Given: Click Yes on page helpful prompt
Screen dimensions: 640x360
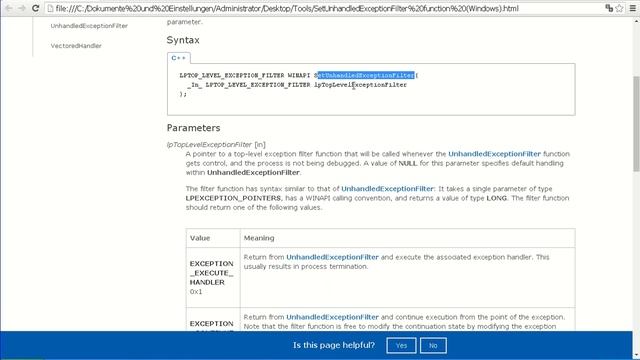Looking at the screenshot, I should [401, 345].
